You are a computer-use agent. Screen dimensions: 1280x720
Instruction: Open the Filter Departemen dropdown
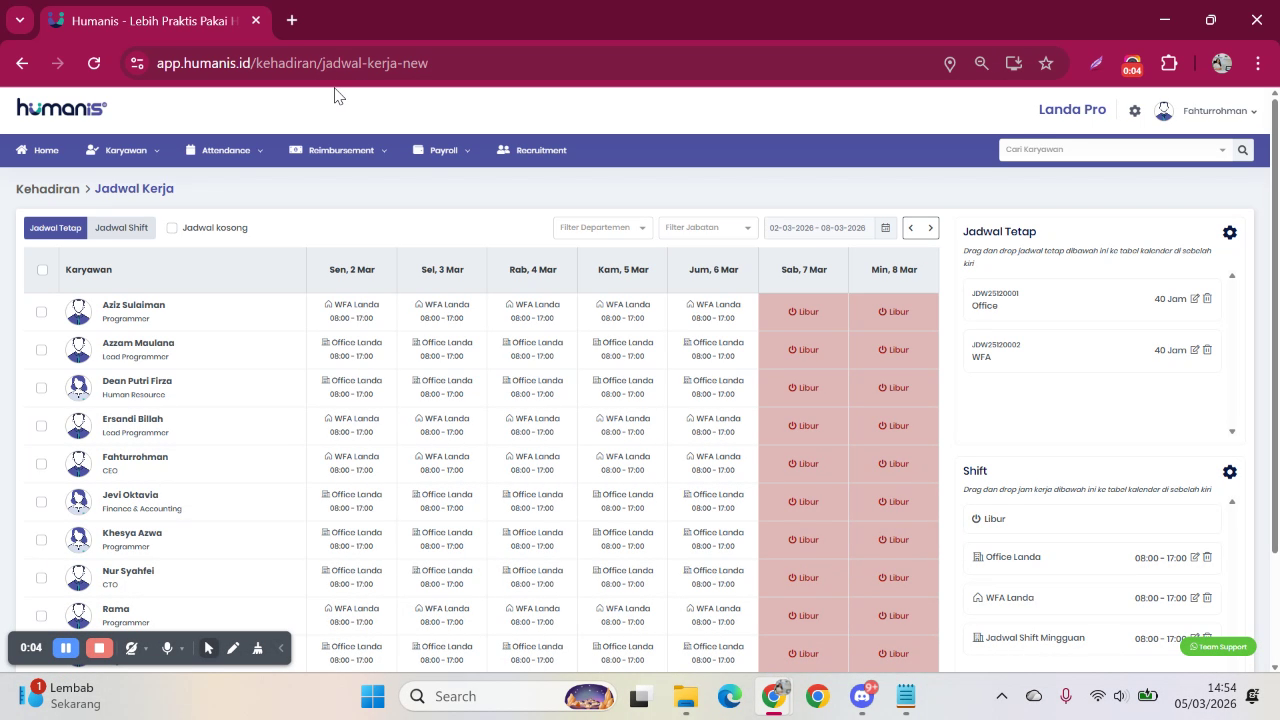pos(603,228)
